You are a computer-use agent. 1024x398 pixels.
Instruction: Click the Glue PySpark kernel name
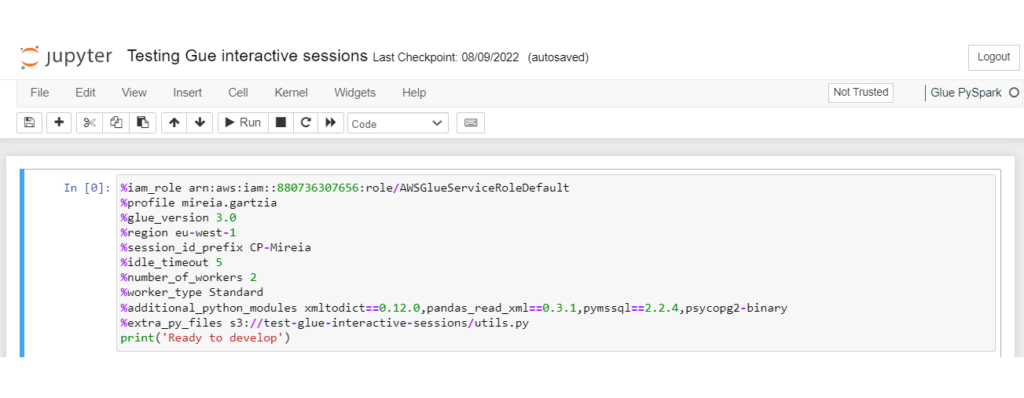coord(967,93)
